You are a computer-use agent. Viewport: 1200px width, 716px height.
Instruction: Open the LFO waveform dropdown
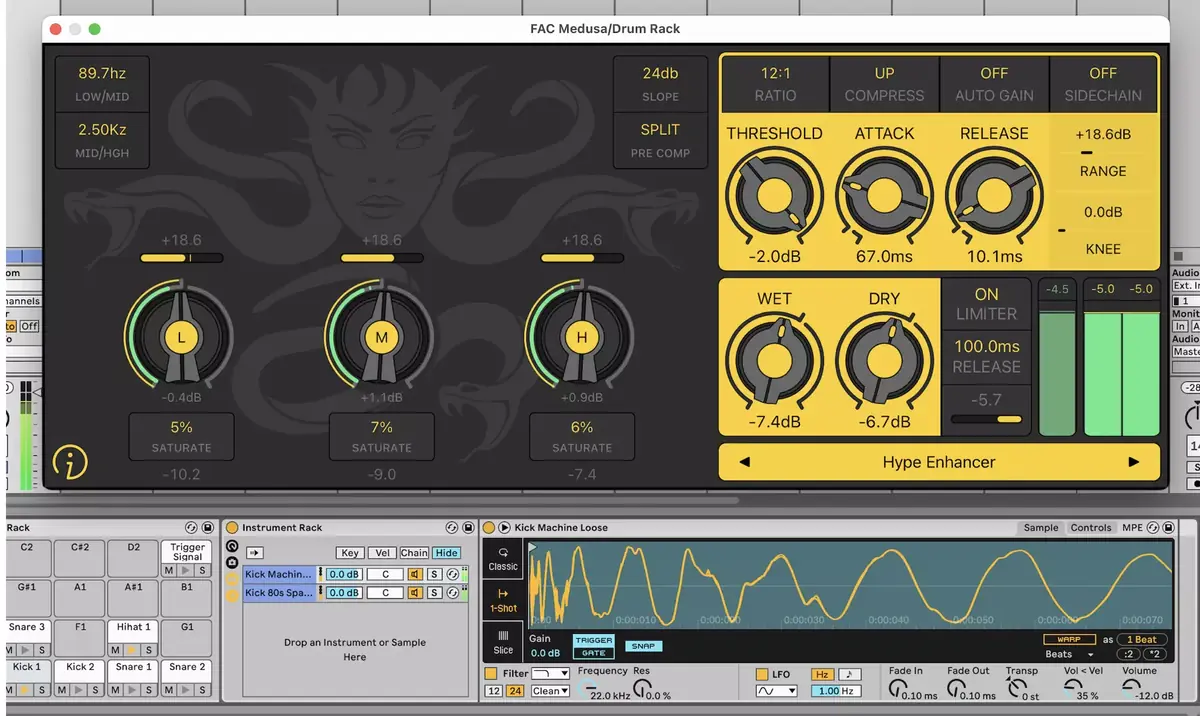(776, 691)
